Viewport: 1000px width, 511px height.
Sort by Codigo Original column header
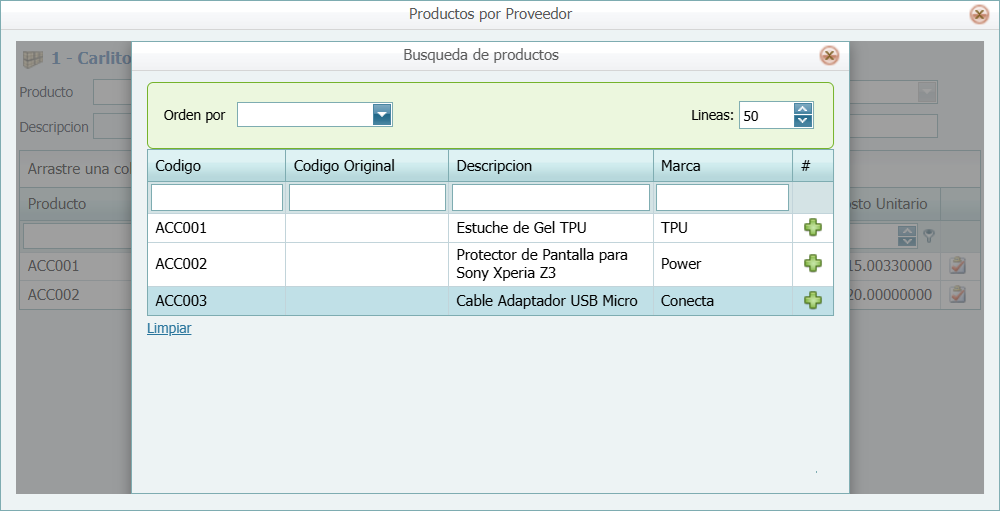tap(366, 166)
